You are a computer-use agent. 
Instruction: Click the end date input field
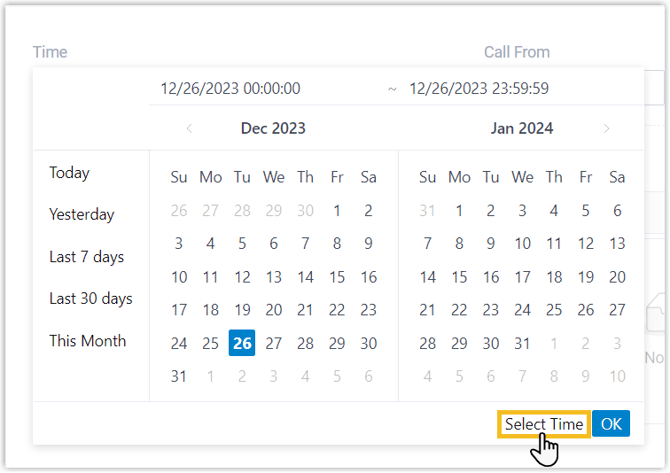[479, 89]
